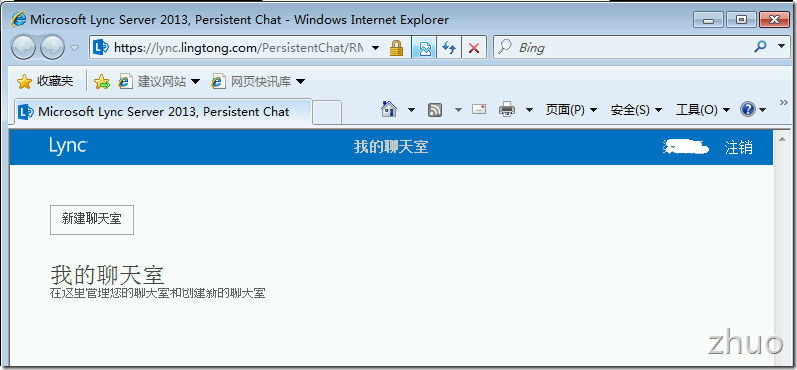This screenshot has height=370, width=797.
Task: Toggle the Compatibility View icon
Action: 424,48
